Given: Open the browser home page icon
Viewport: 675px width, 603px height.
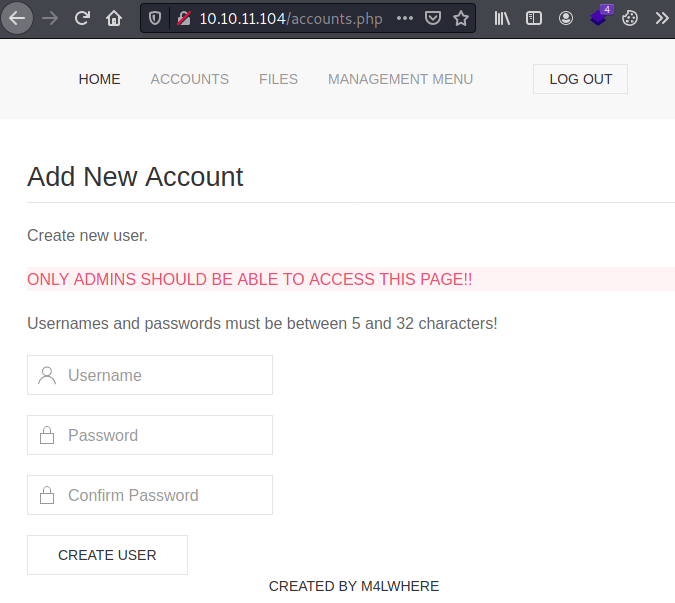Looking at the screenshot, I should click(x=114, y=18).
